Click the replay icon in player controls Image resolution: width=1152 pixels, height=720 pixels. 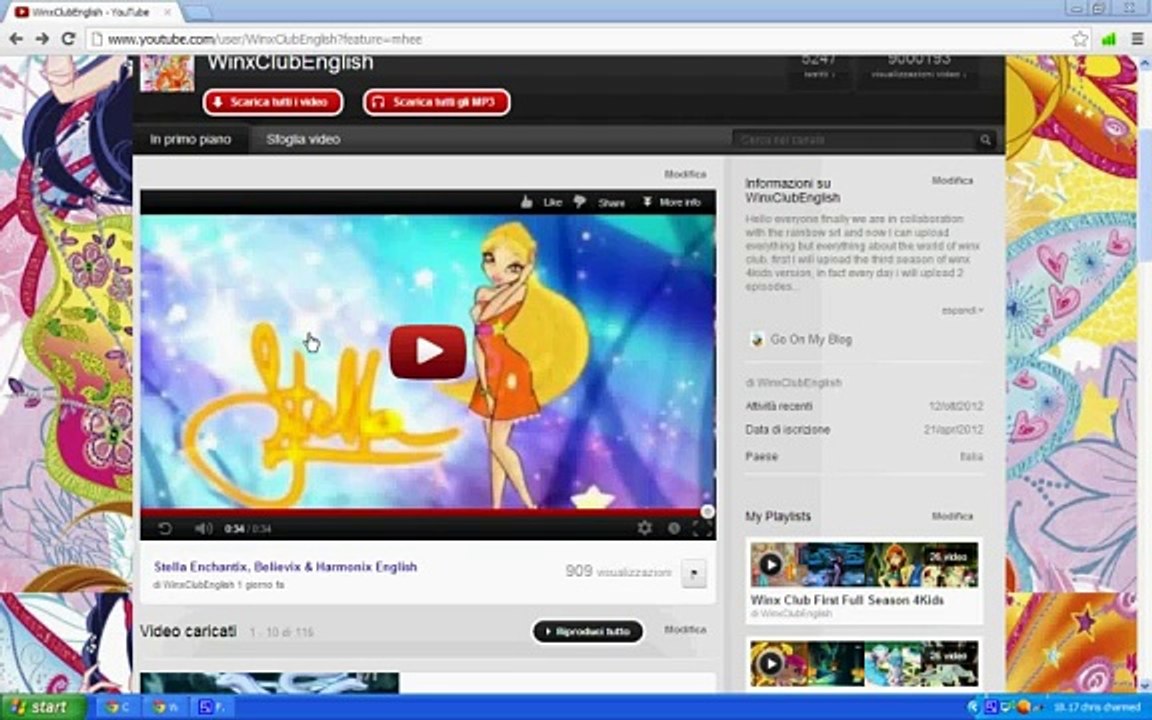(165, 528)
